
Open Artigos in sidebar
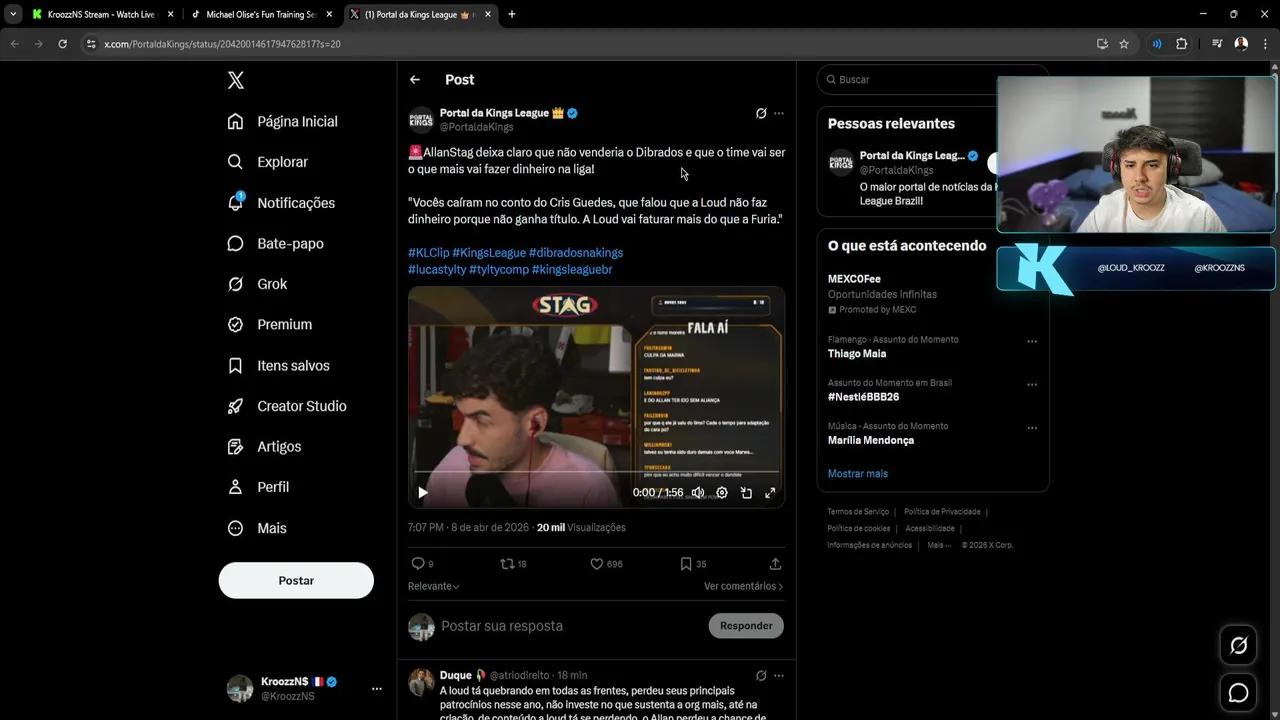point(264,446)
